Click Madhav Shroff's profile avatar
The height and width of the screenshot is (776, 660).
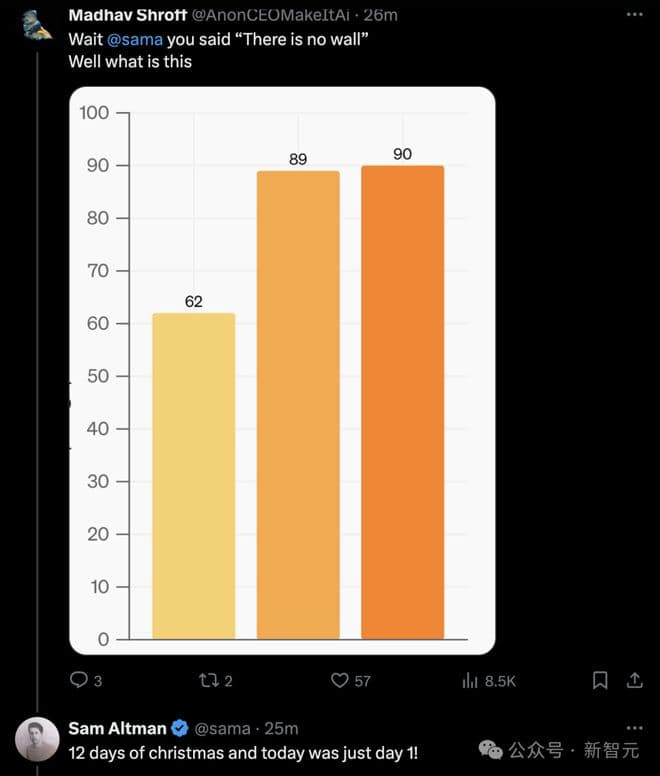(x=37, y=24)
